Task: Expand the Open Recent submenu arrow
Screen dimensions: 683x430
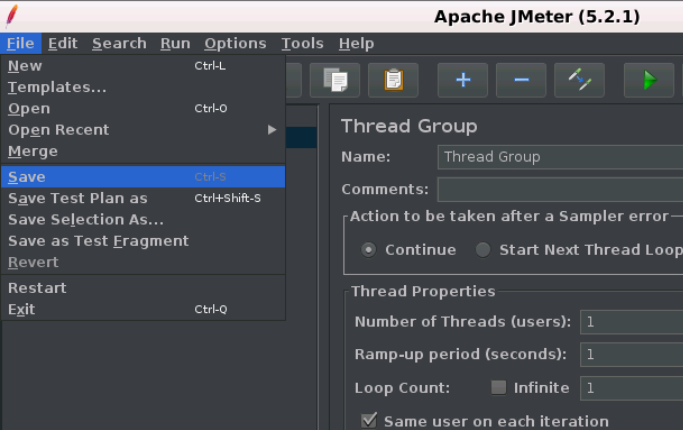Action: click(x=272, y=130)
